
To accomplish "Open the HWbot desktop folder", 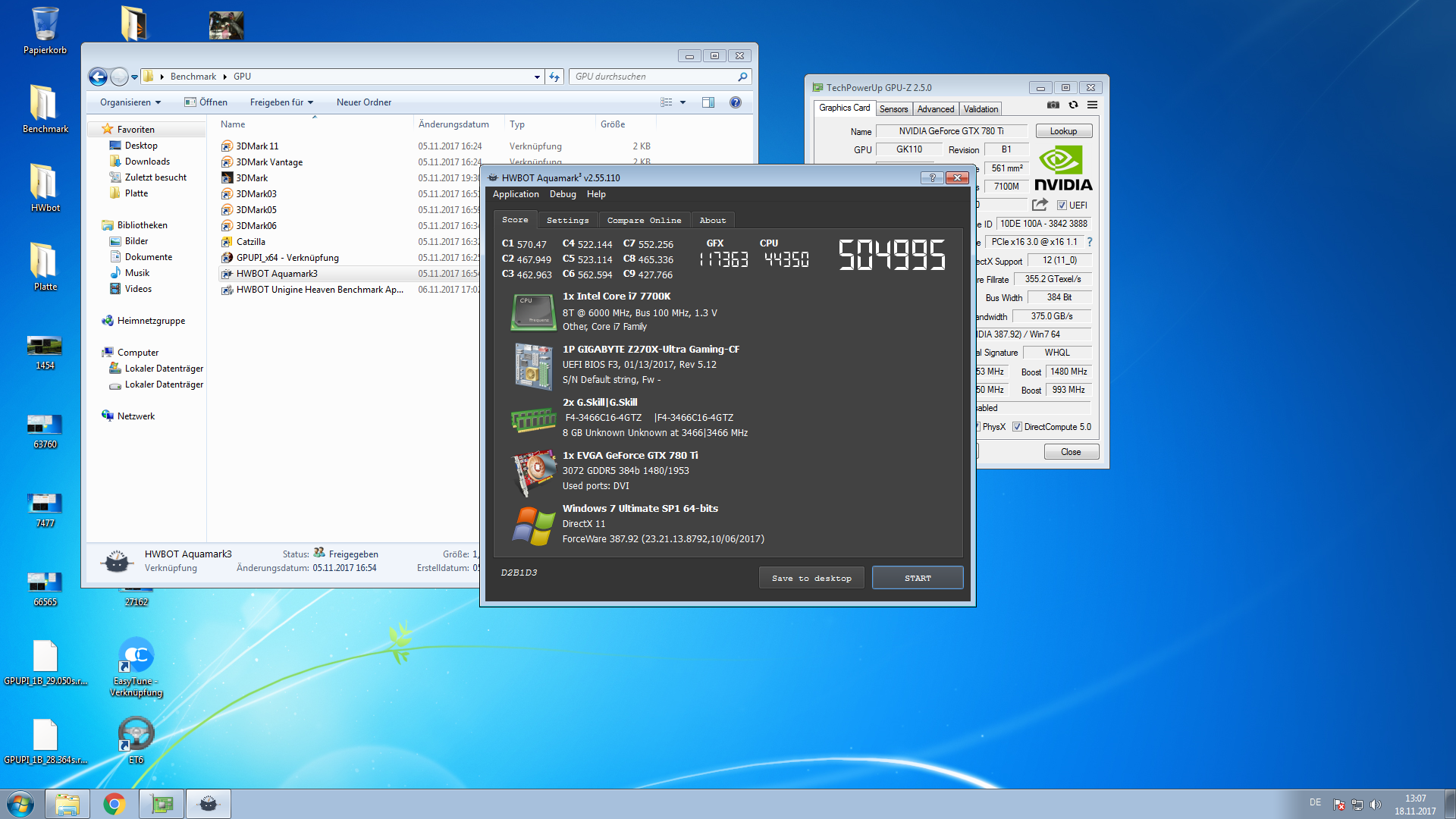I will pos(45,187).
